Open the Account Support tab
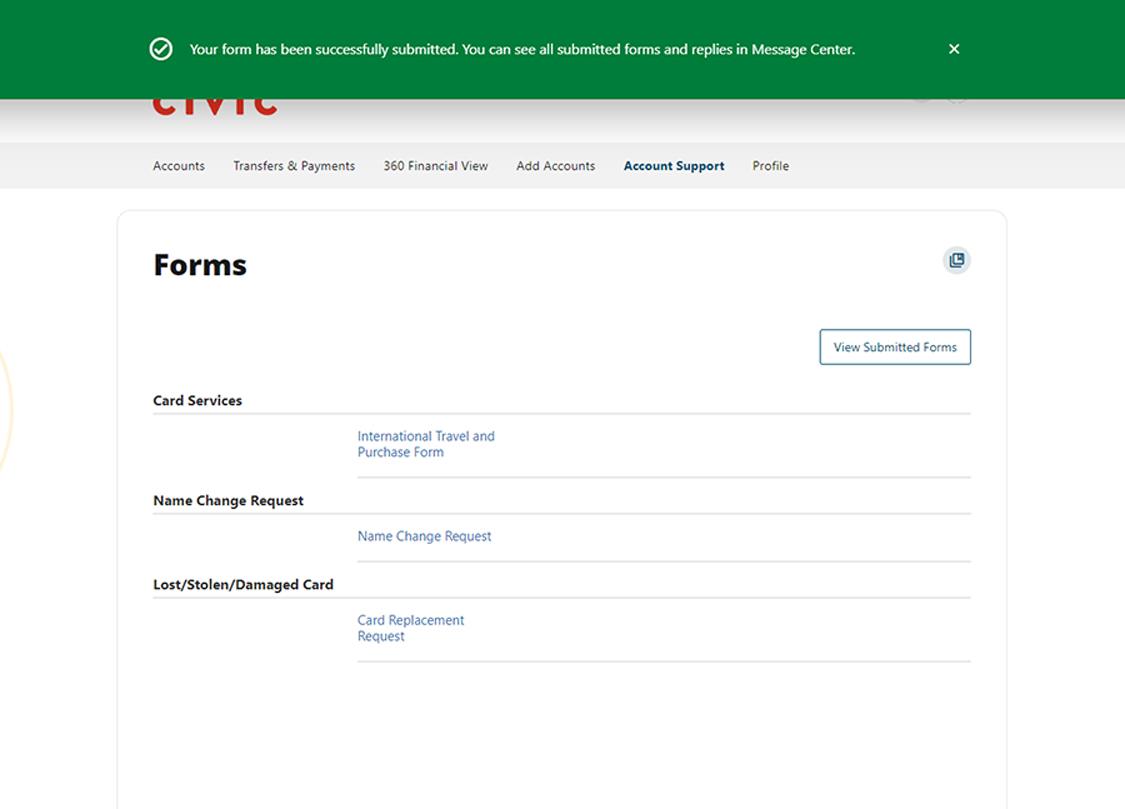 point(674,166)
